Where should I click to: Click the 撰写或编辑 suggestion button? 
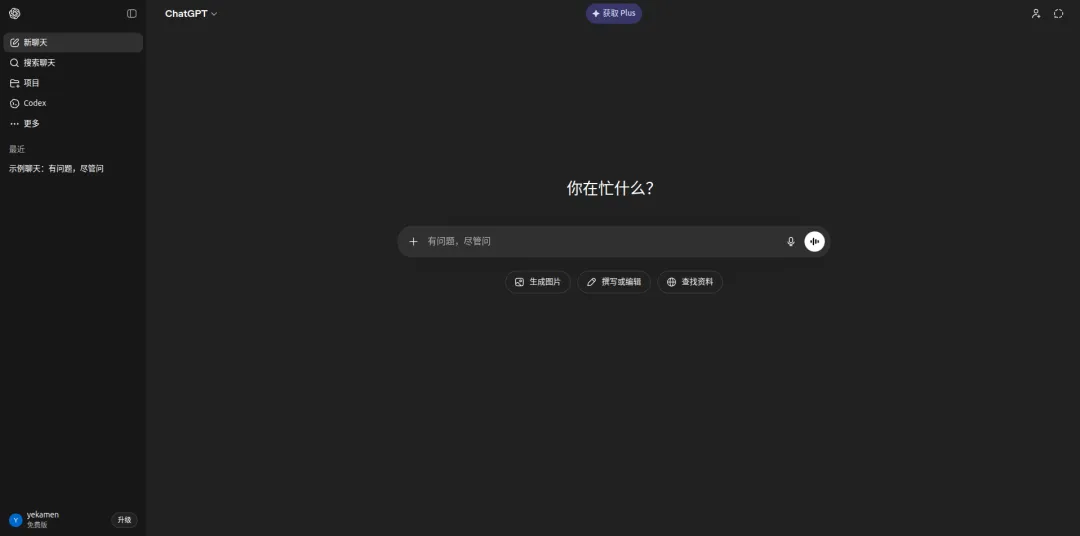(x=614, y=282)
